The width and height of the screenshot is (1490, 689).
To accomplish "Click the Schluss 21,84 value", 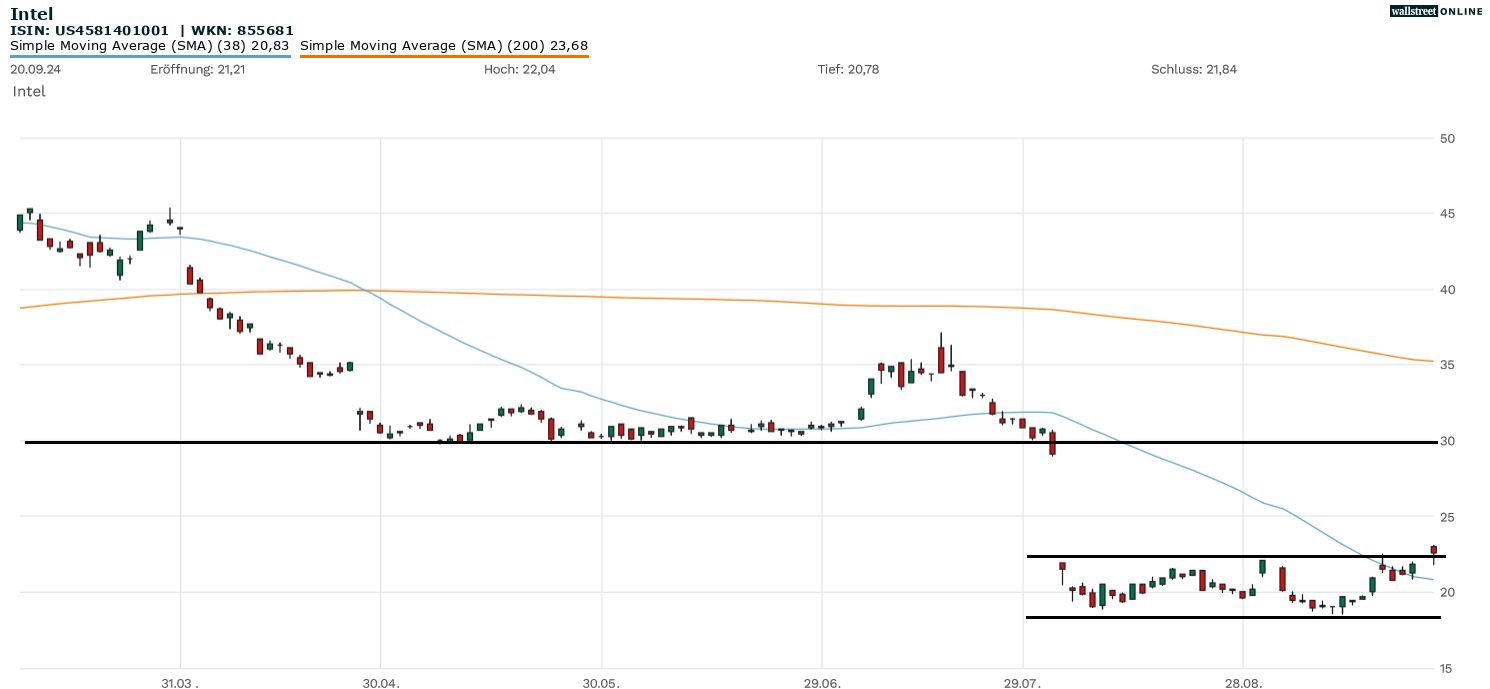I will click(1194, 69).
